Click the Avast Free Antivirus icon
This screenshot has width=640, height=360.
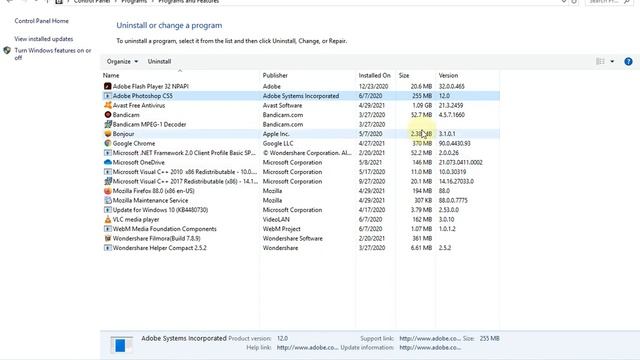point(108,105)
